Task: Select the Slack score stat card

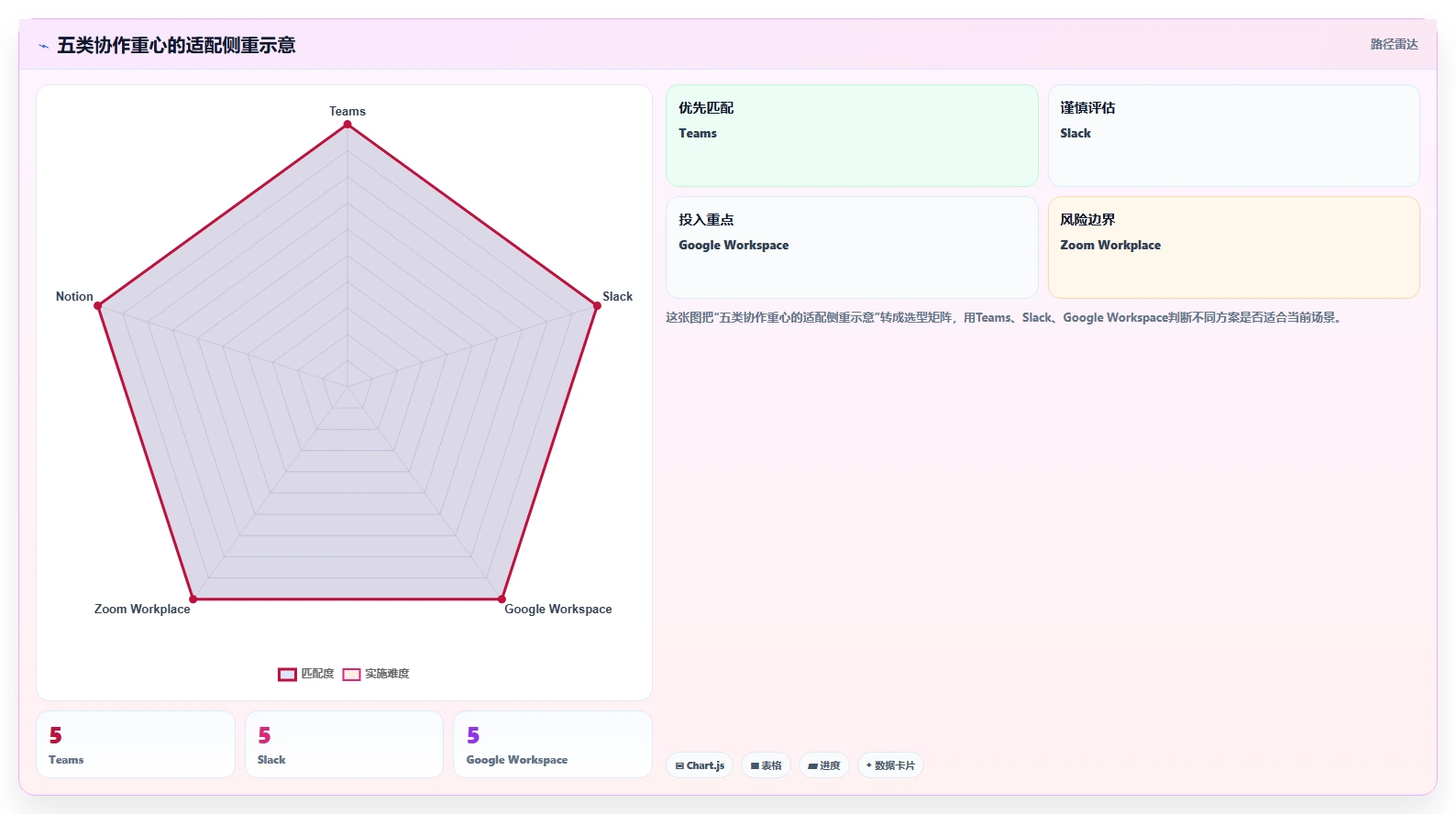Action: click(344, 744)
